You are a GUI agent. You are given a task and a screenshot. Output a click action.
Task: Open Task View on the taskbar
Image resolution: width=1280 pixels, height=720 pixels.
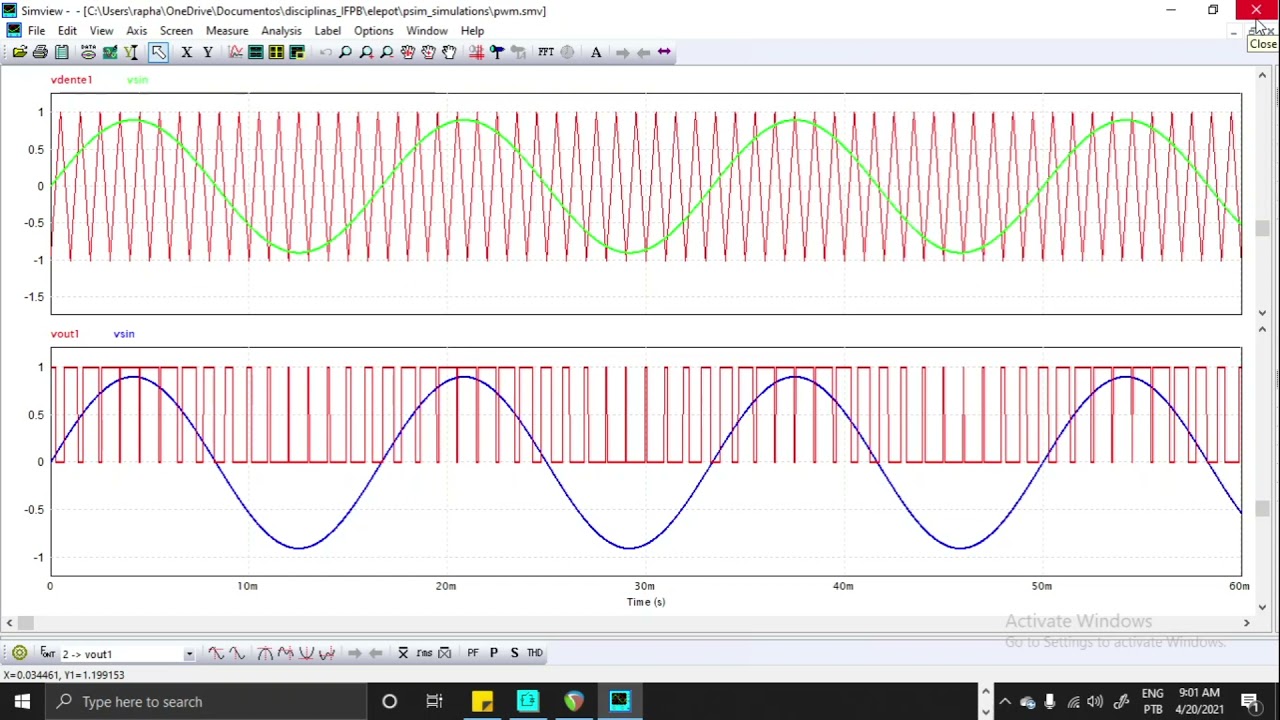pos(434,701)
